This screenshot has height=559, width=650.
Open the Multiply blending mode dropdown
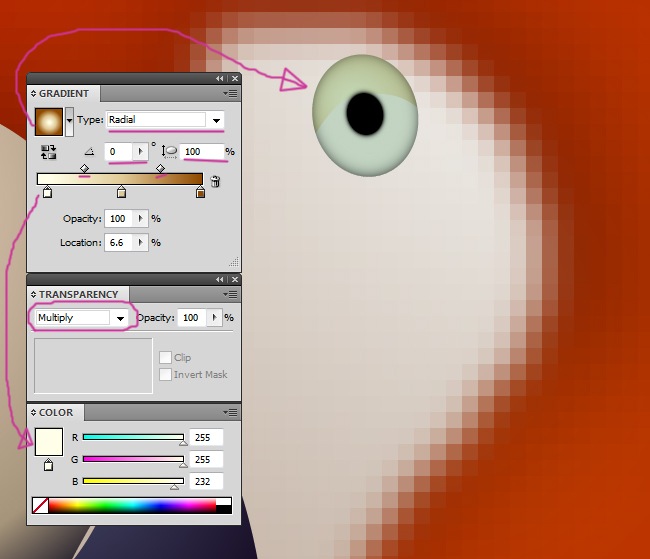[x=121, y=318]
